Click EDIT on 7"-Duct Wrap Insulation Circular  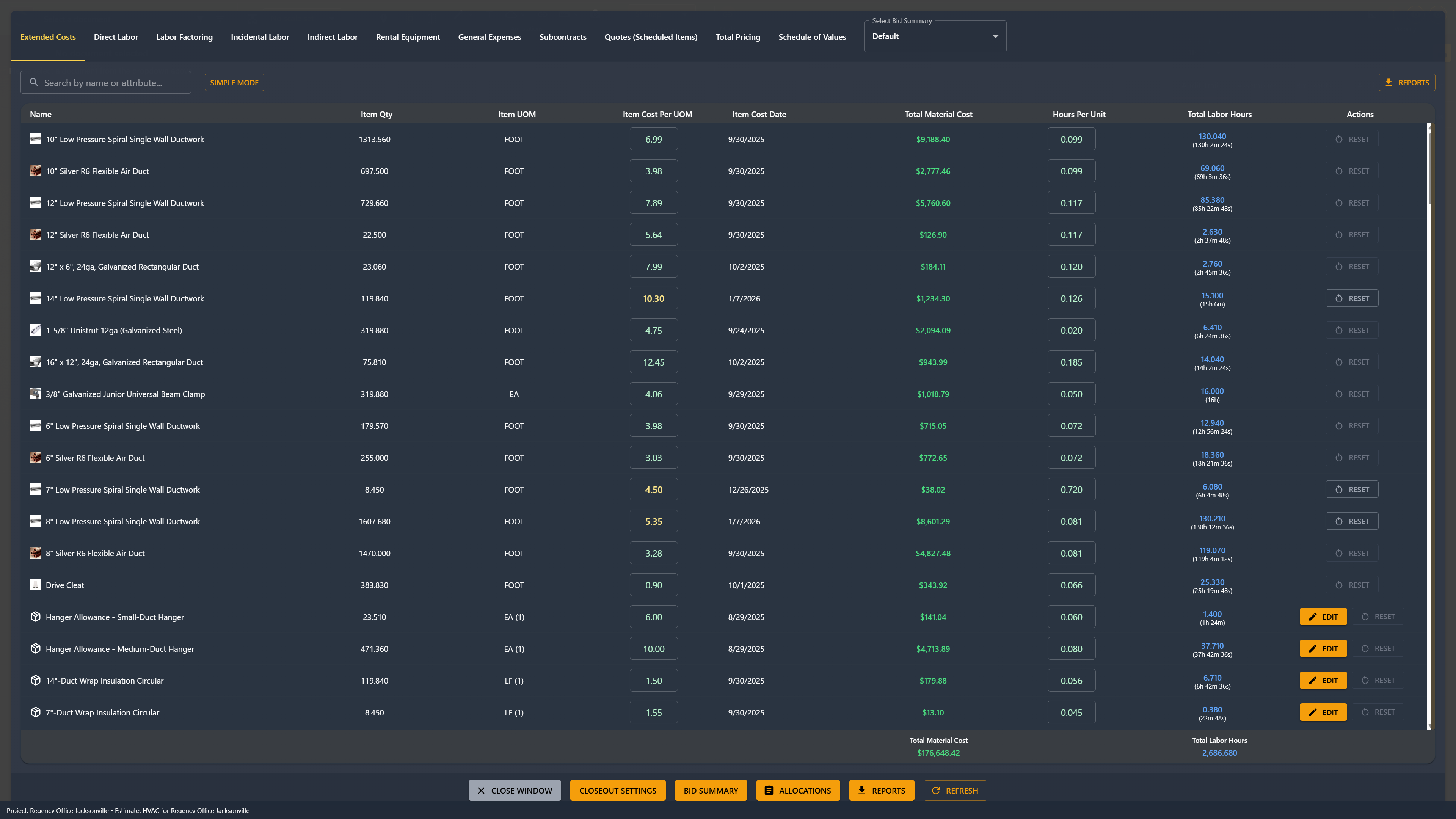pos(1323,712)
